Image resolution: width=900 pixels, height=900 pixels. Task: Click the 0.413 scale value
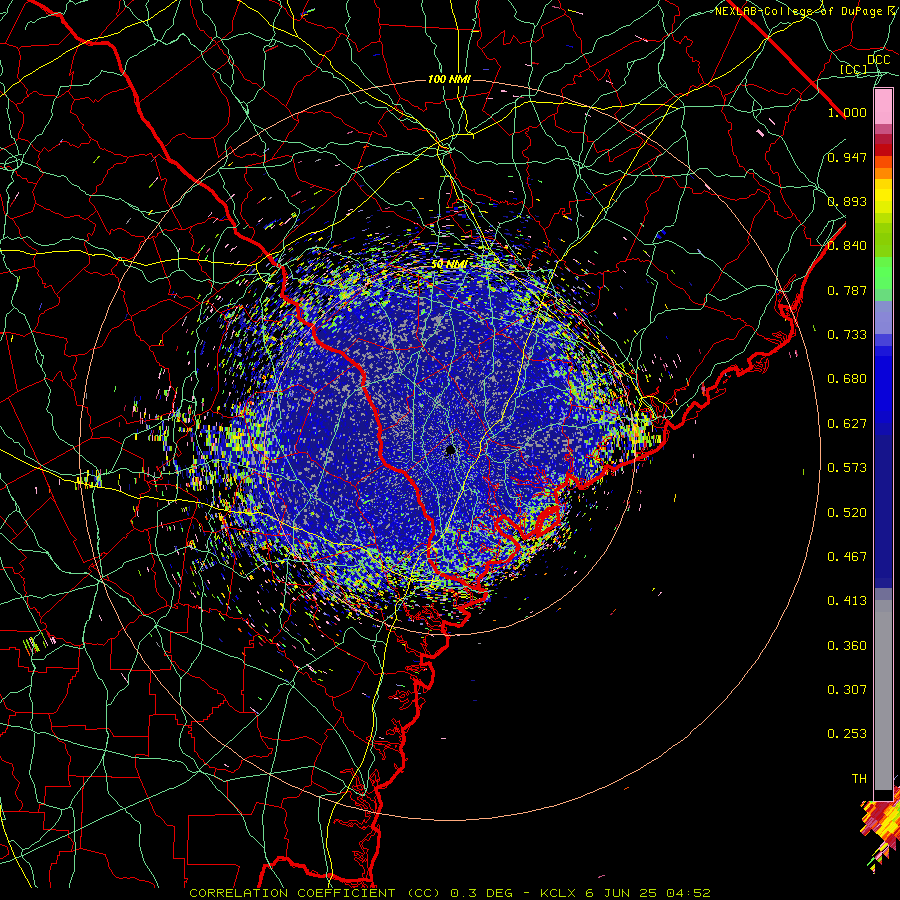847,601
